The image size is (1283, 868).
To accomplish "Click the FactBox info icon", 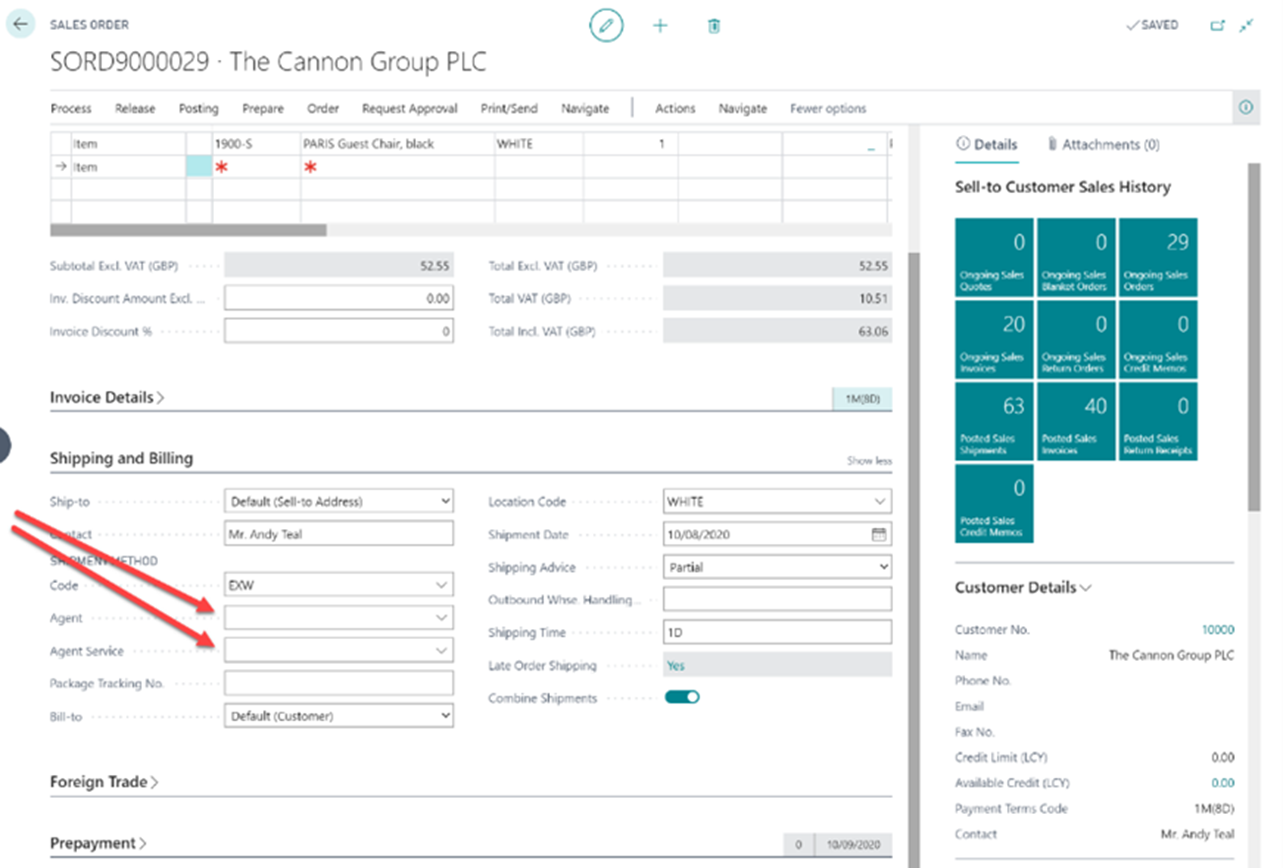I will [1246, 107].
